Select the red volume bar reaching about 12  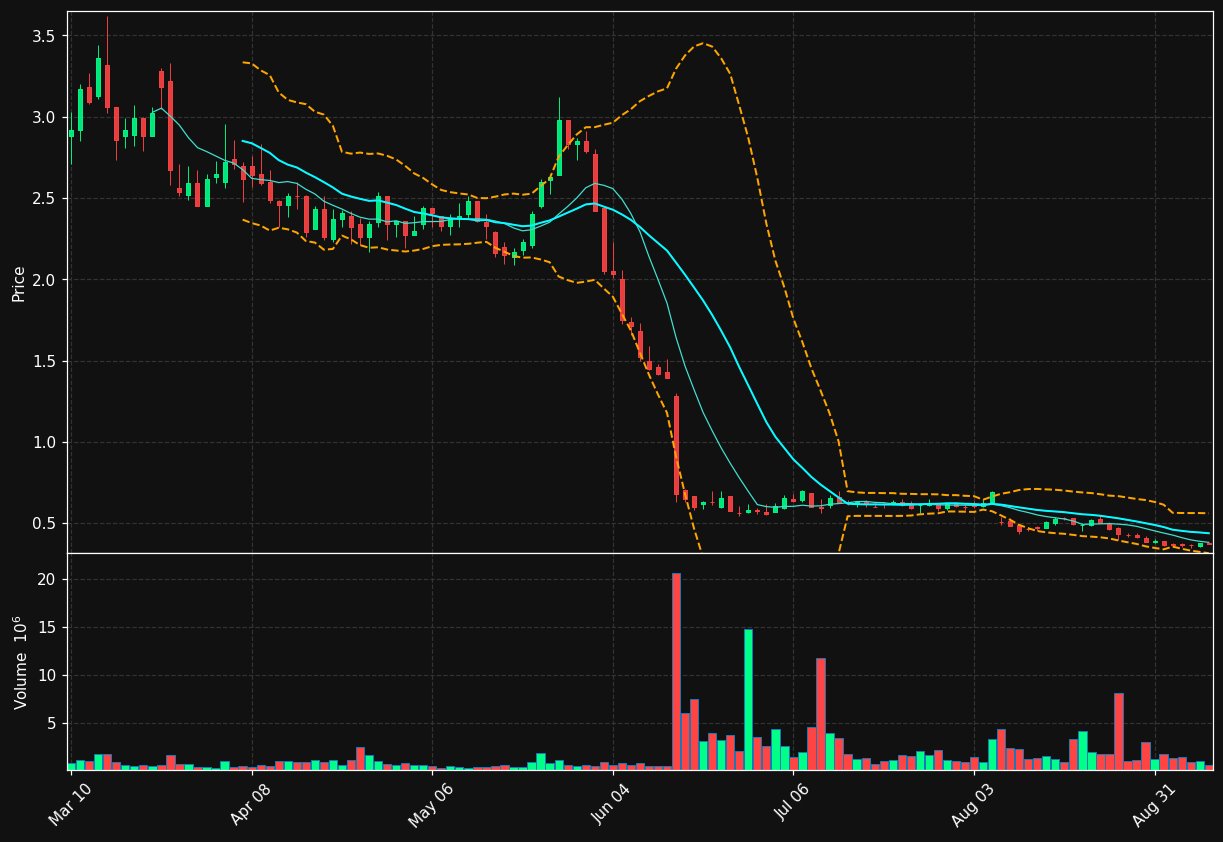pos(821,714)
